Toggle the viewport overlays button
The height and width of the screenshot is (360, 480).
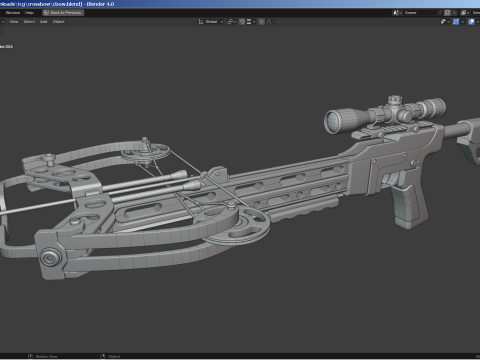tap(471, 22)
